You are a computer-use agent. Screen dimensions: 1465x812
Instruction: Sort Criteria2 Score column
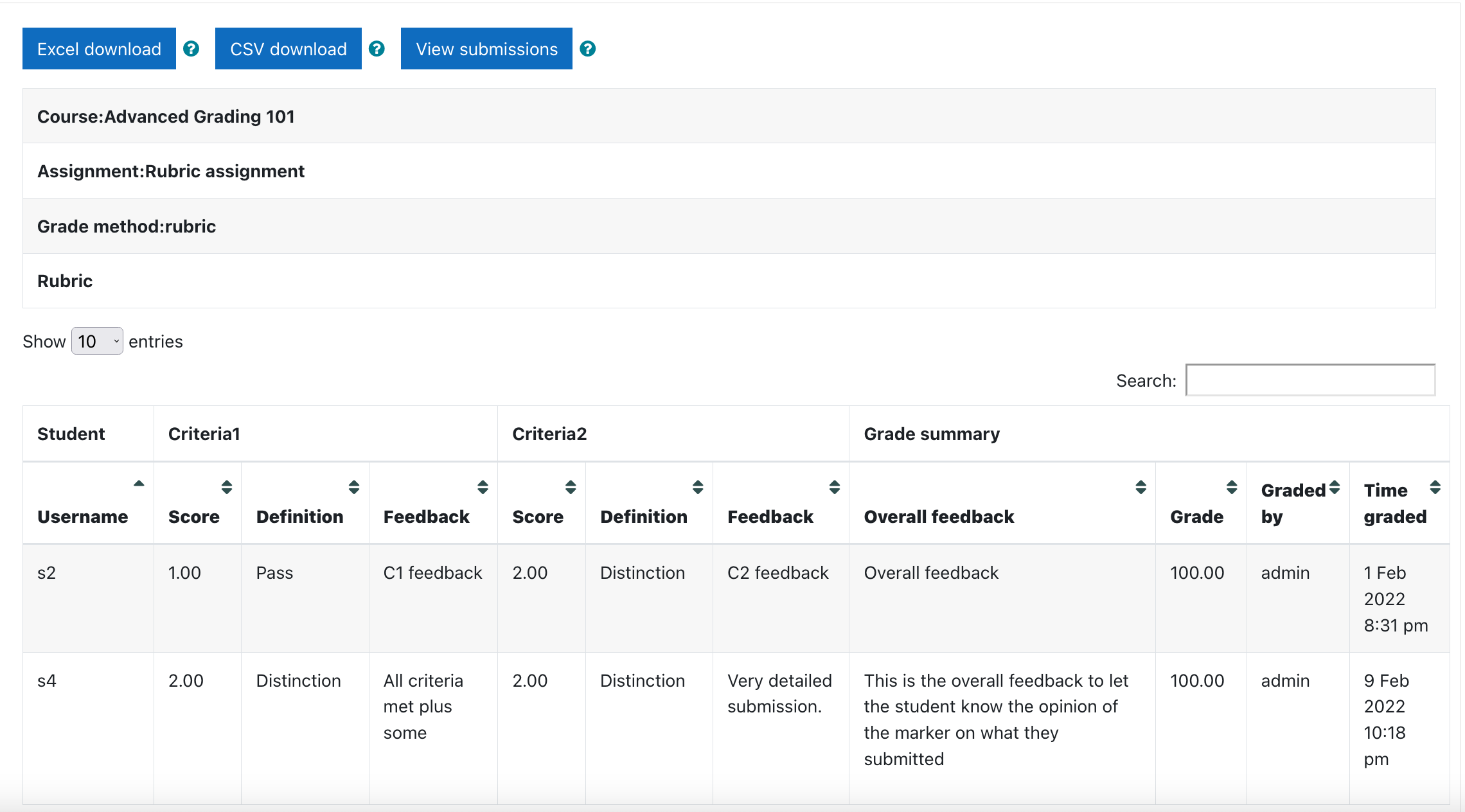click(571, 487)
